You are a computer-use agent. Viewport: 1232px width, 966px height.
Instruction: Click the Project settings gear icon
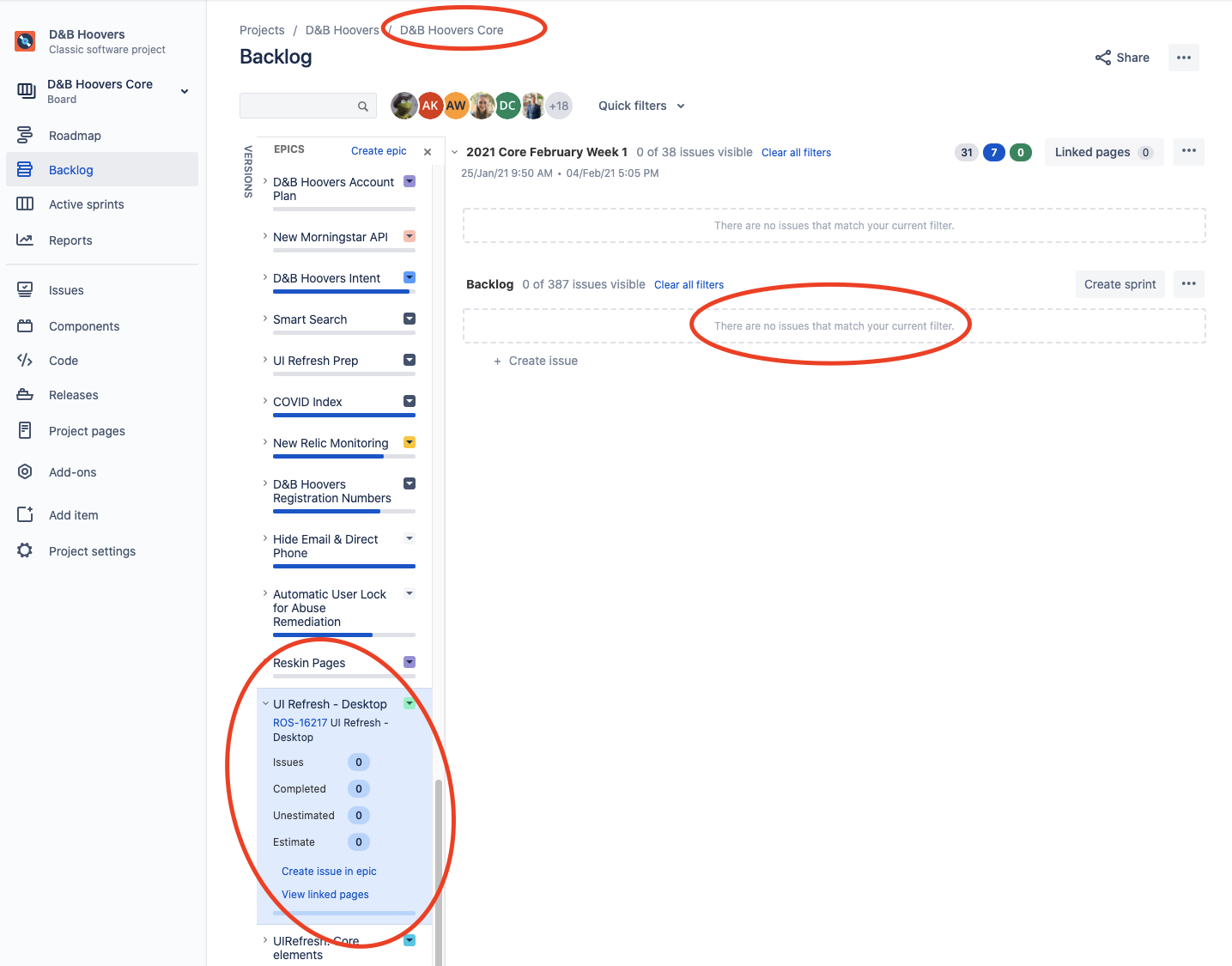tap(25, 550)
